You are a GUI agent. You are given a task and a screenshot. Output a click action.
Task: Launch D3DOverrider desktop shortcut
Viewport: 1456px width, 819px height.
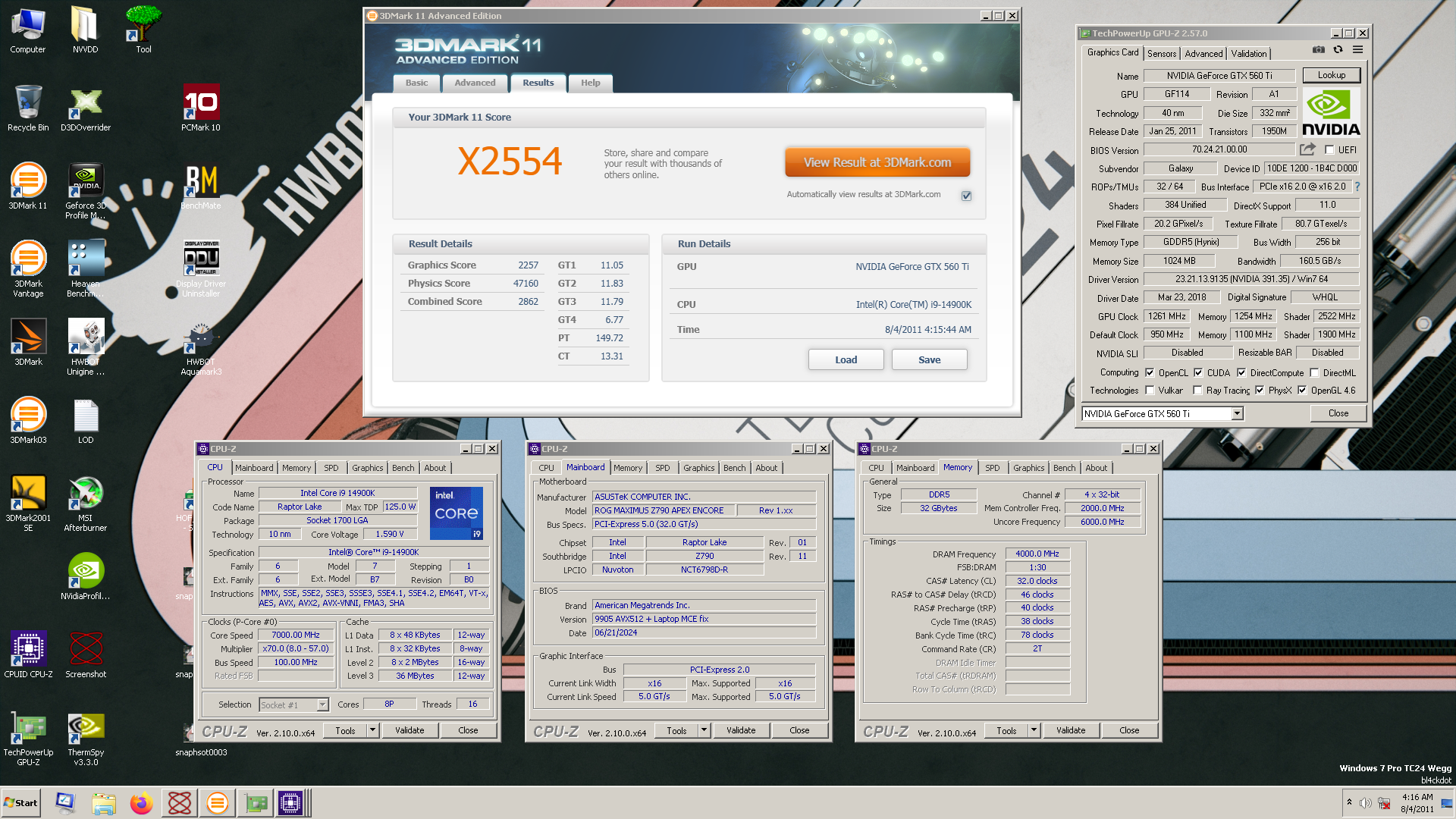point(86,108)
